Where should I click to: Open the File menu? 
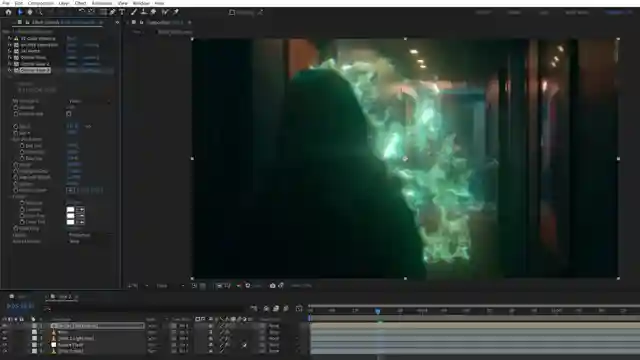click(6, 3)
